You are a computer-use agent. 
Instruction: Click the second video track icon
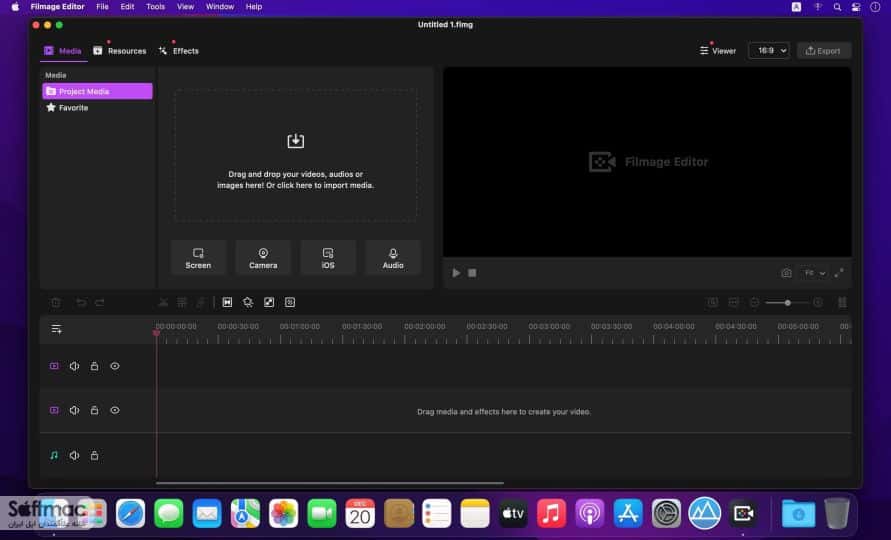54,410
